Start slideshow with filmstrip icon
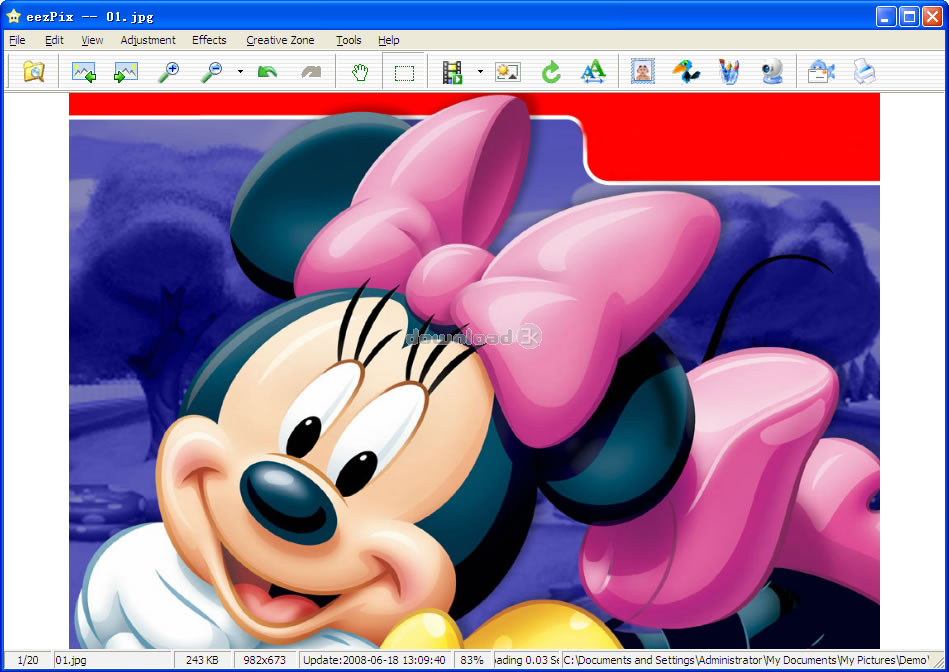Screen dimensions: 949x672 [x=452, y=73]
